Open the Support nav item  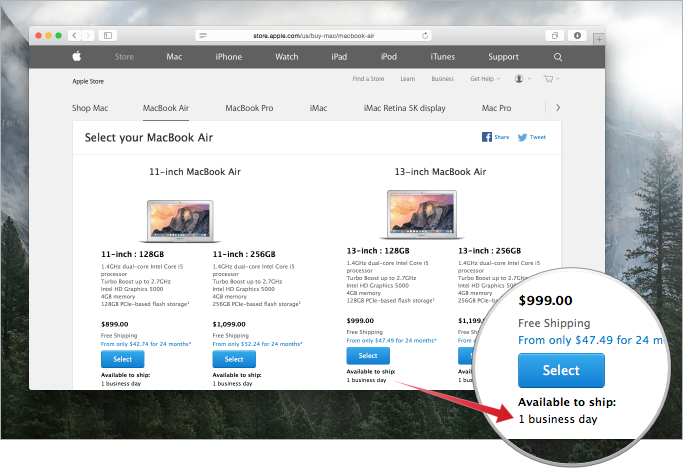point(503,57)
